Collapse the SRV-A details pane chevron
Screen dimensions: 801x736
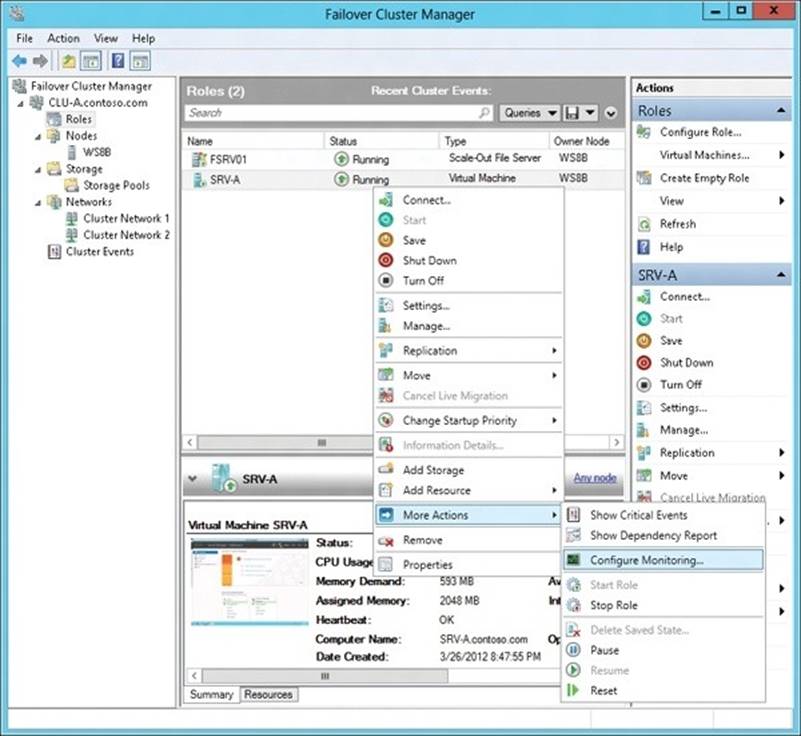click(193, 479)
